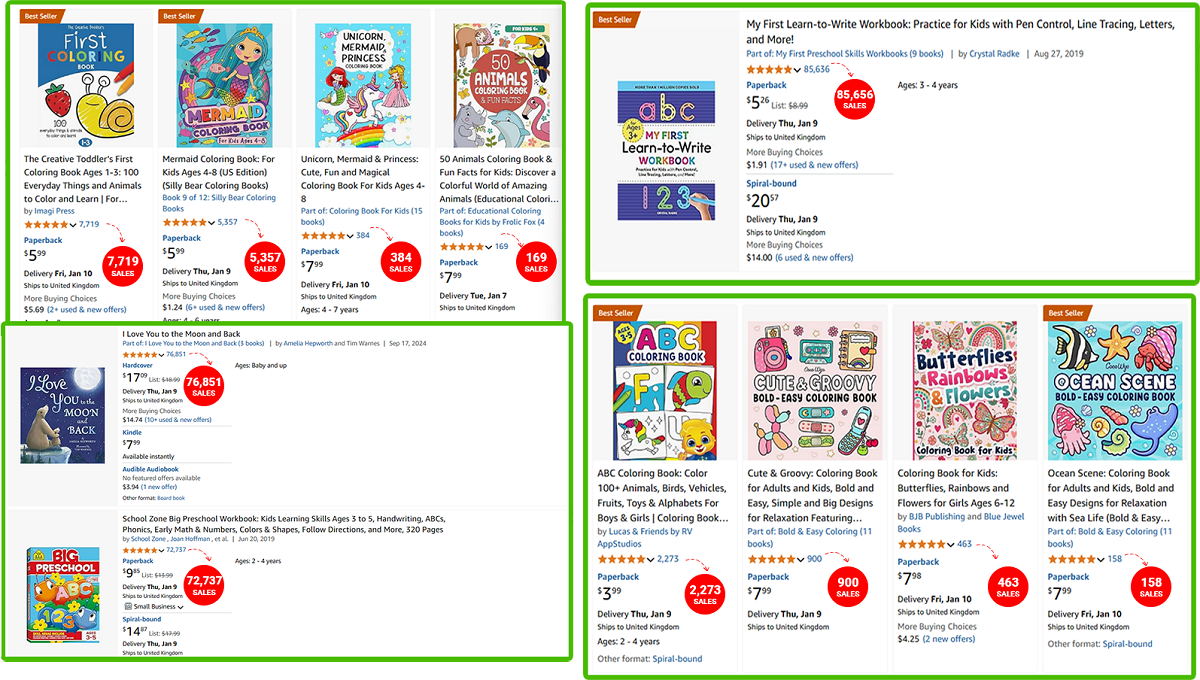Image resolution: width=1200 pixels, height=680 pixels.
Task: Click the red 900 sales circle
Action: [848, 589]
